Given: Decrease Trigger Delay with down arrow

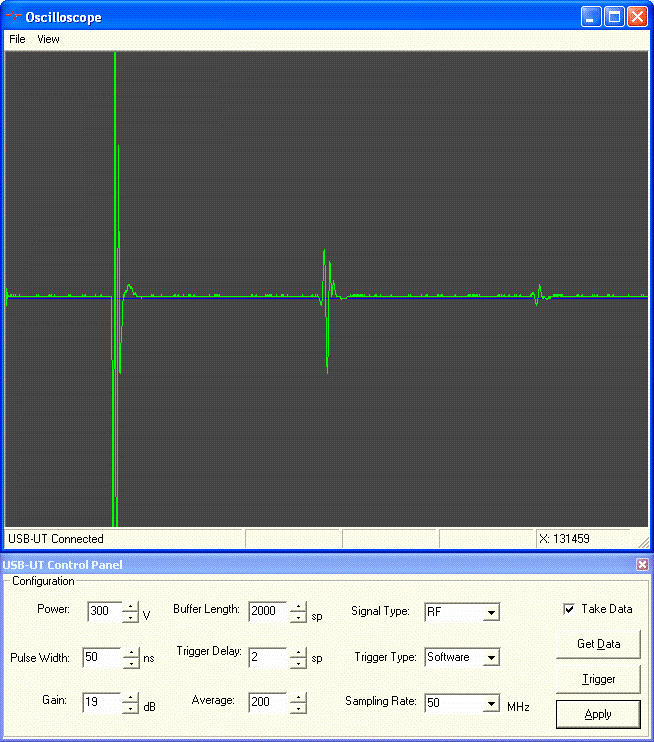Looking at the screenshot, I should (x=296, y=663).
